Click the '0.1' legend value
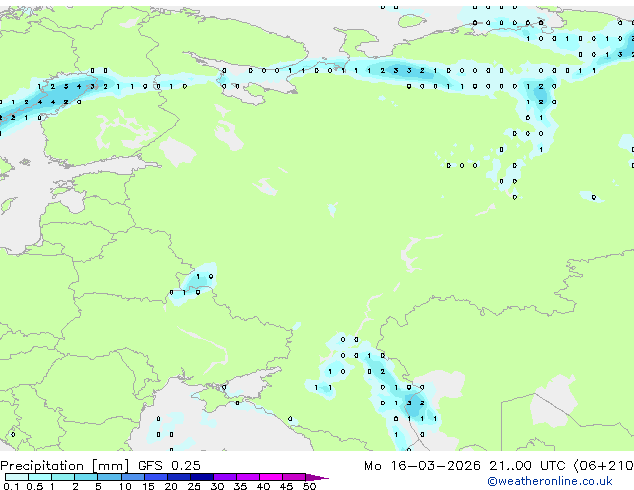This screenshot has height=490, width=634. tap(11, 486)
